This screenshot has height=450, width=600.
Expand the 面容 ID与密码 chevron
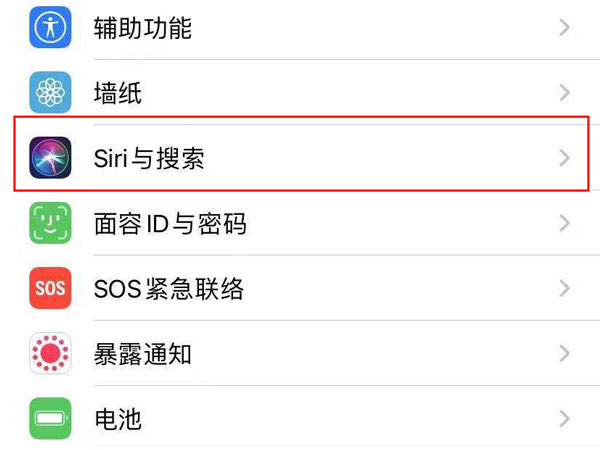tap(565, 223)
